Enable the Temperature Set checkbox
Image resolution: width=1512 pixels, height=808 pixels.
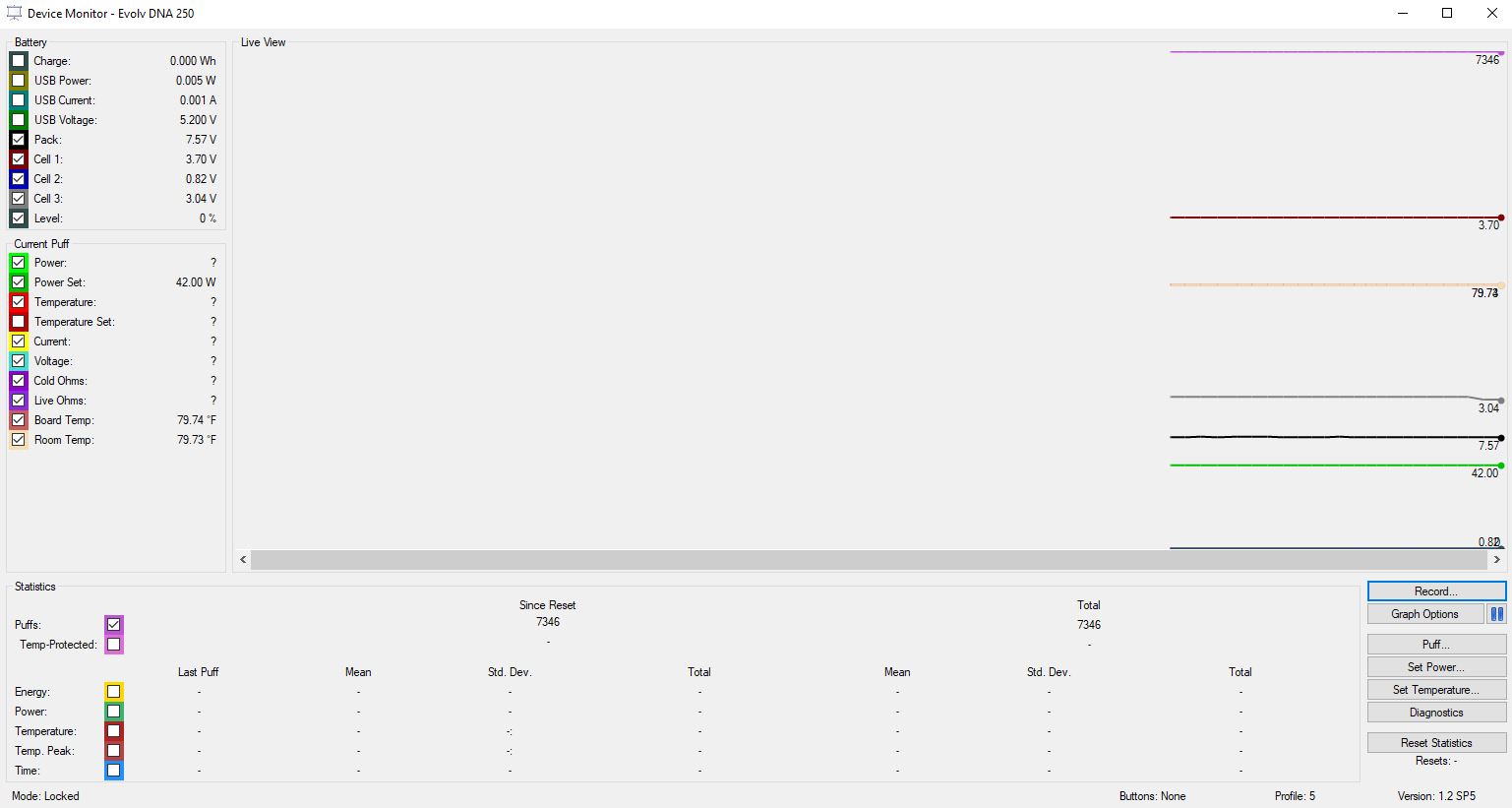point(19,322)
